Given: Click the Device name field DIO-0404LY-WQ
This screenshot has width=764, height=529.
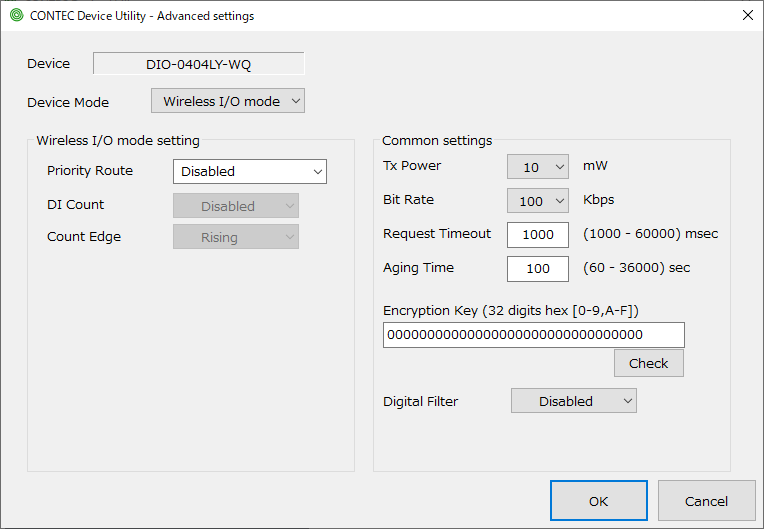Looking at the screenshot, I should coord(198,64).
